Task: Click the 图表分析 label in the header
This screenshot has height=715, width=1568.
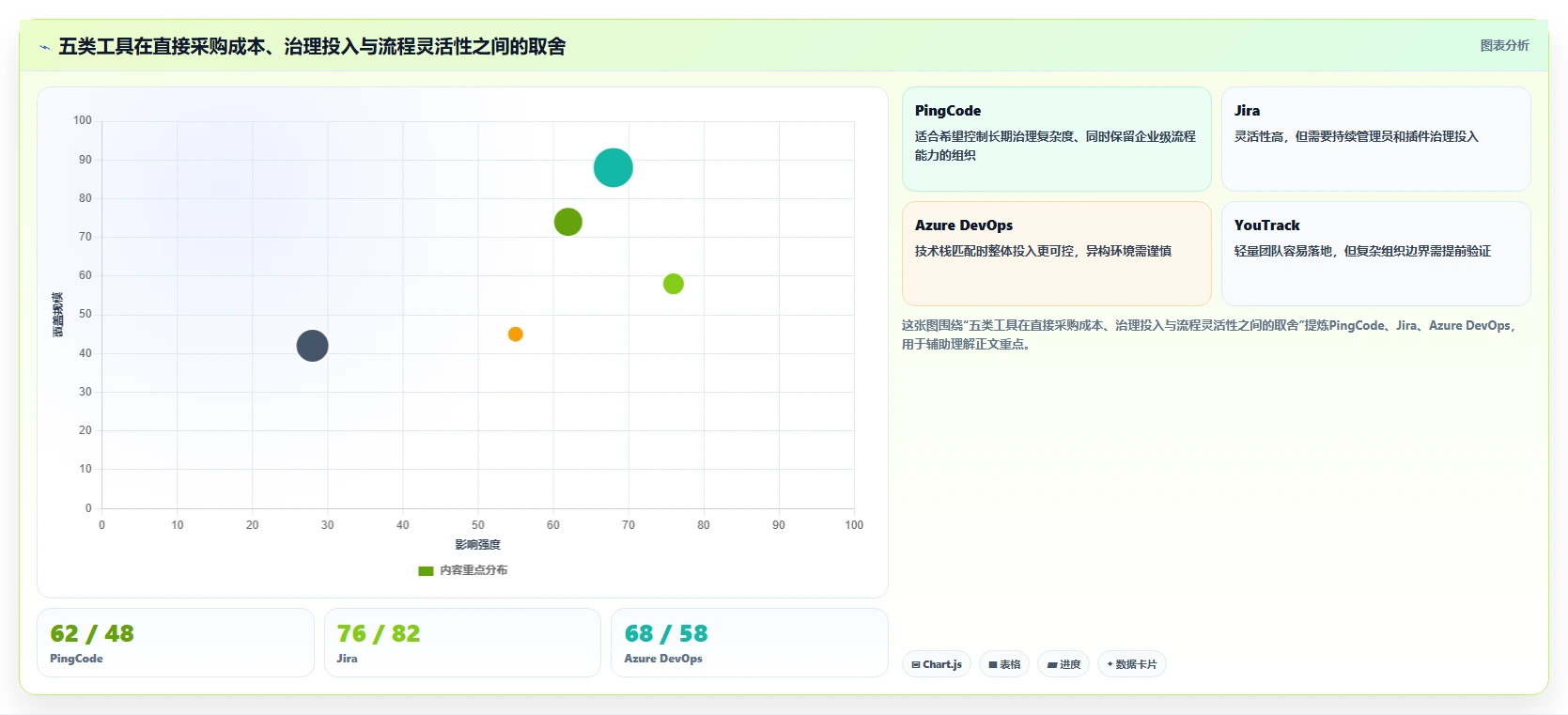Action: pyautogui.click(x=1504, y=45)
